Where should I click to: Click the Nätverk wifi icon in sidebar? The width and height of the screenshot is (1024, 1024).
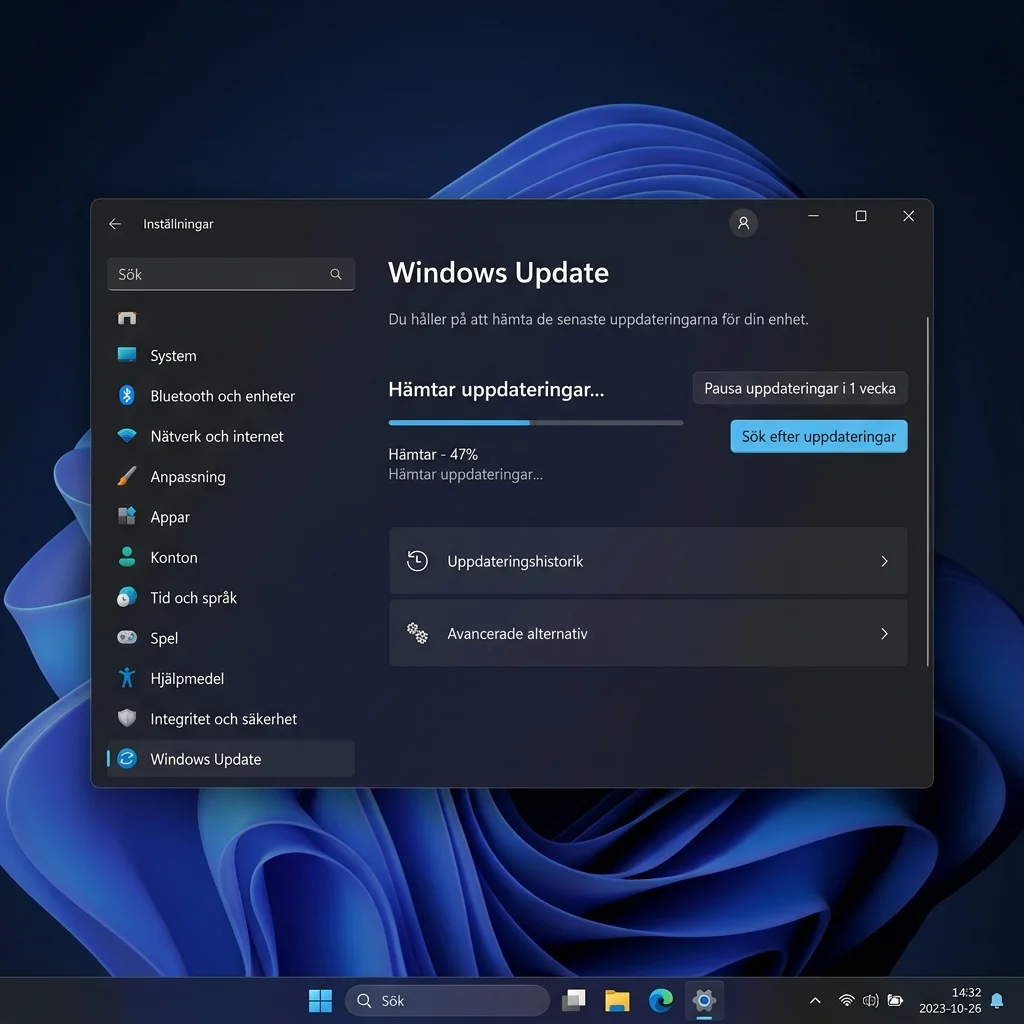click(127, 435)
